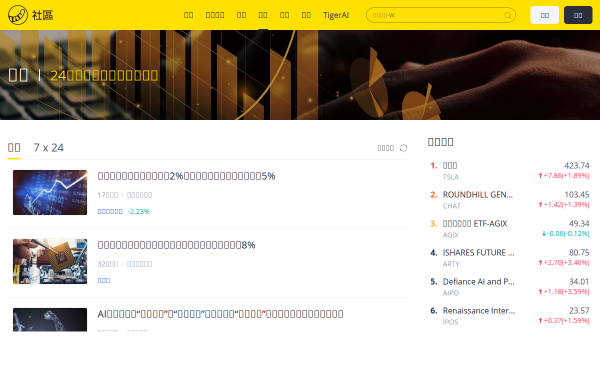Click the AGIX ticker symbol
Screen dimensions: 600x375
[450, 235]
